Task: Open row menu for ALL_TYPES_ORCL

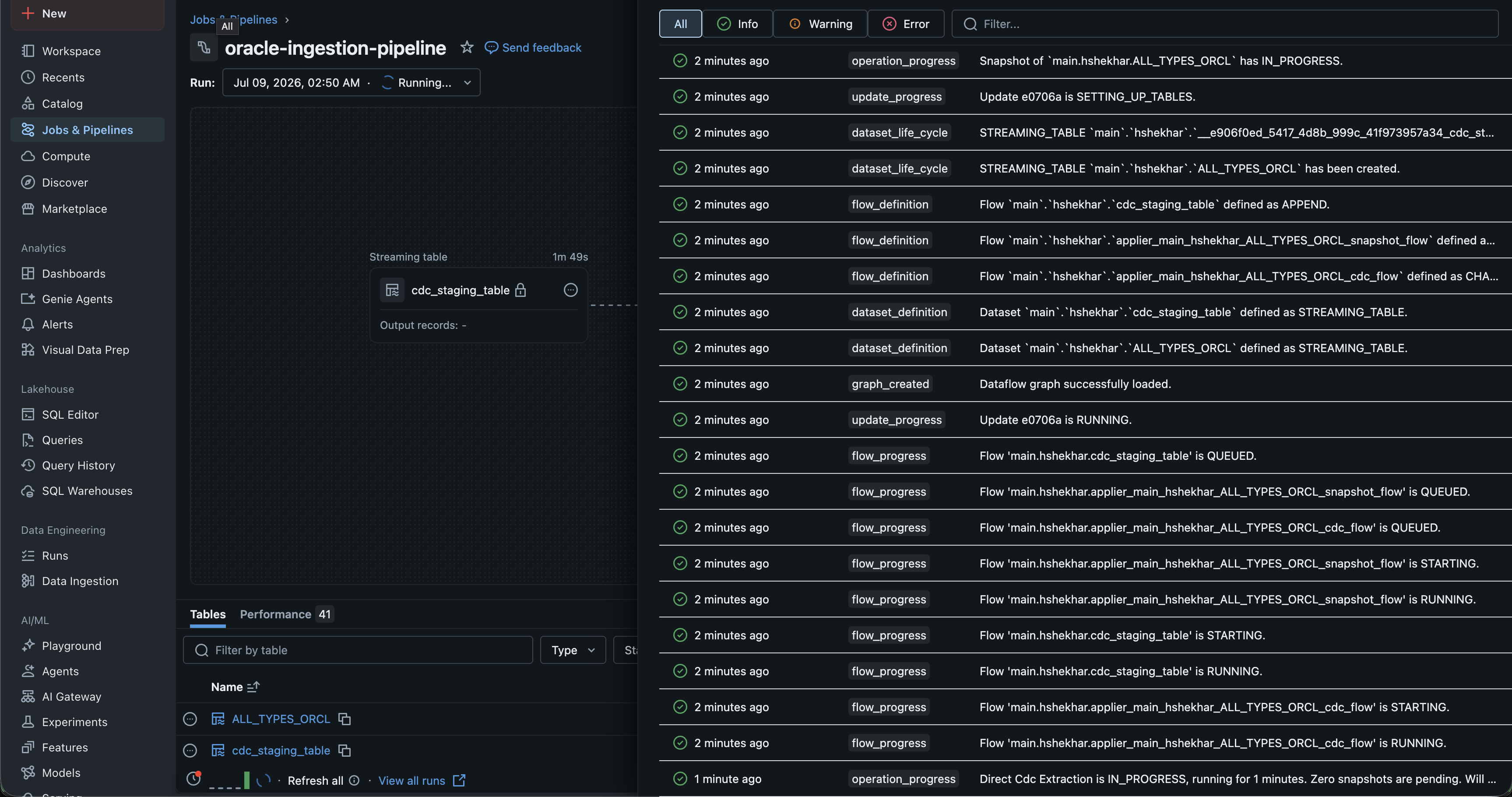Action: [x=190, y=719]
